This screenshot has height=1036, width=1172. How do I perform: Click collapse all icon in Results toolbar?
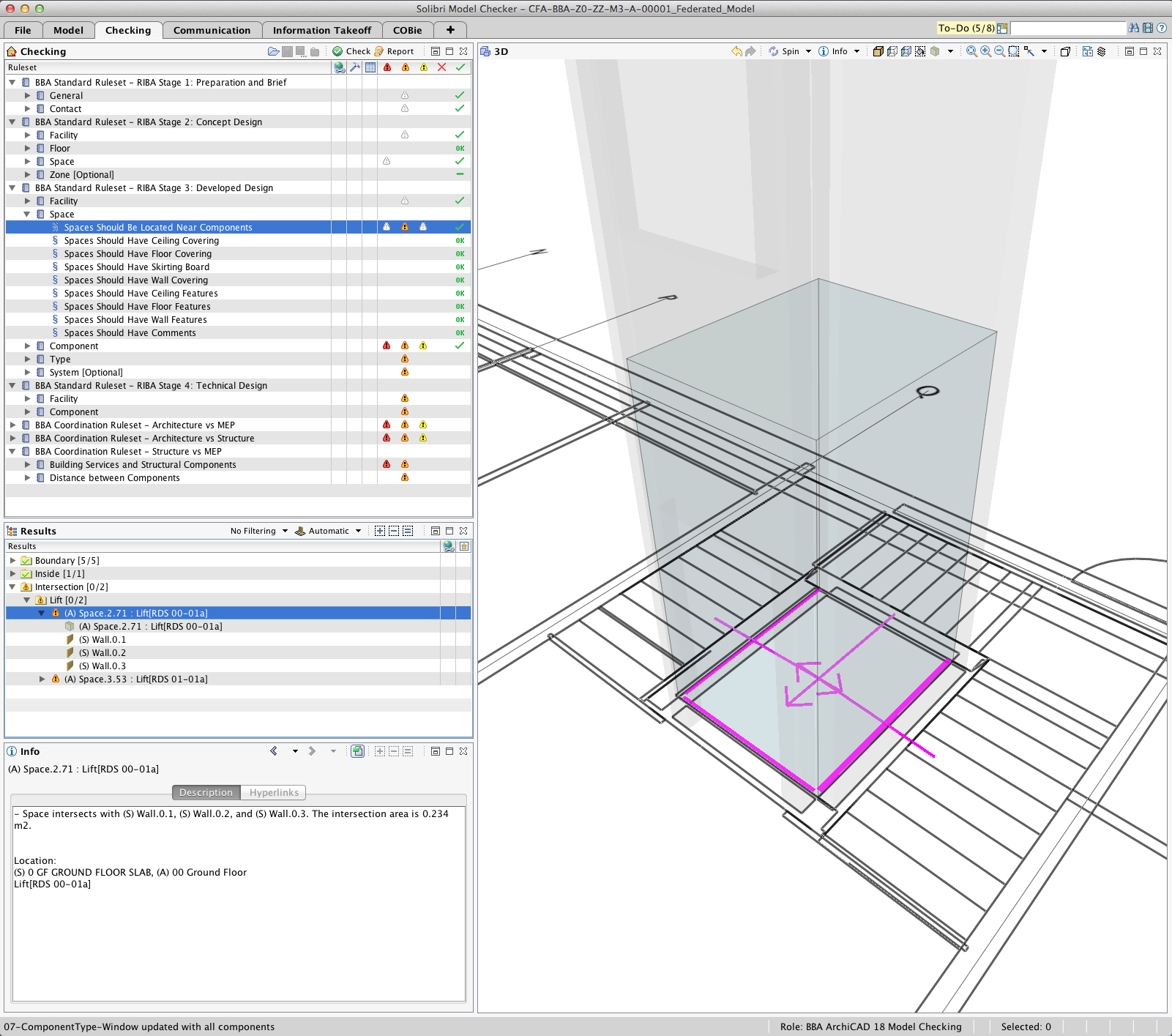point(394,531)
